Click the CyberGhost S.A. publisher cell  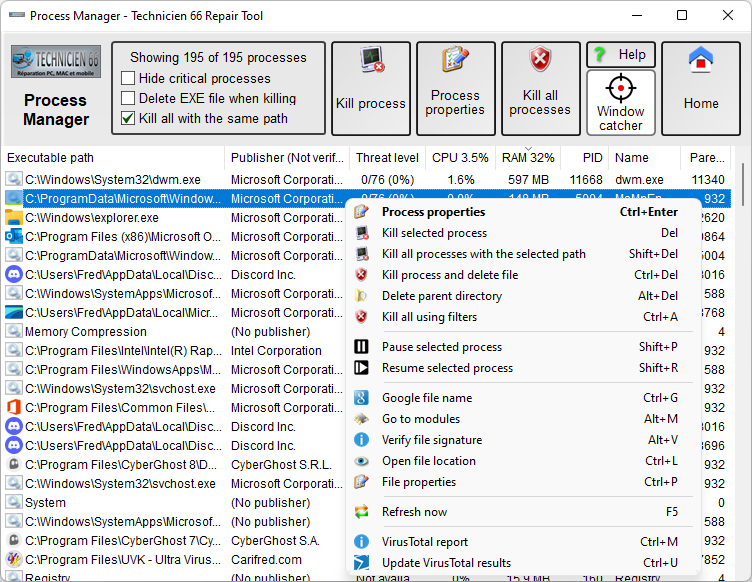coord(275,540)
